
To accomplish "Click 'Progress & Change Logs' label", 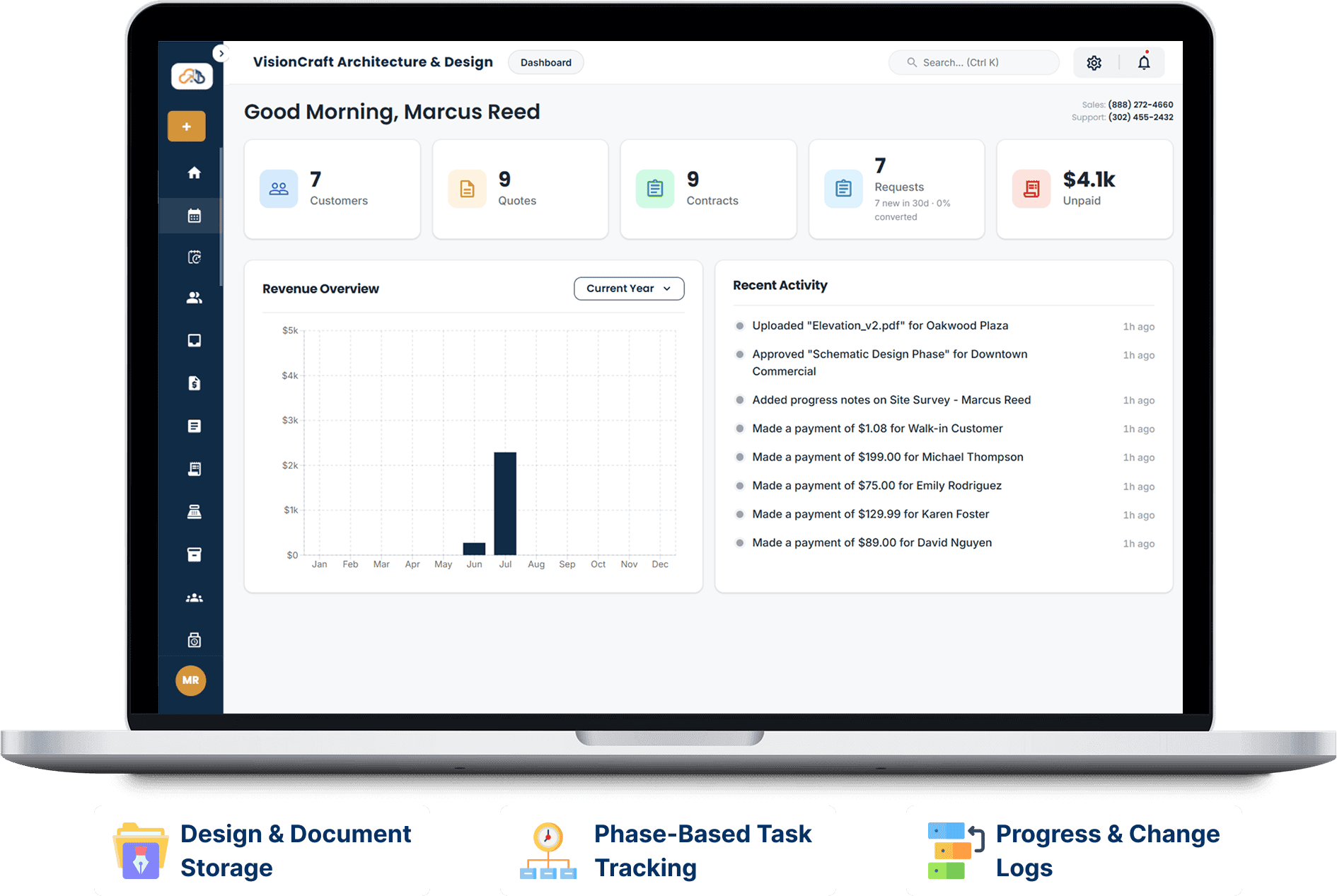I will click(x=1108, y=851).
